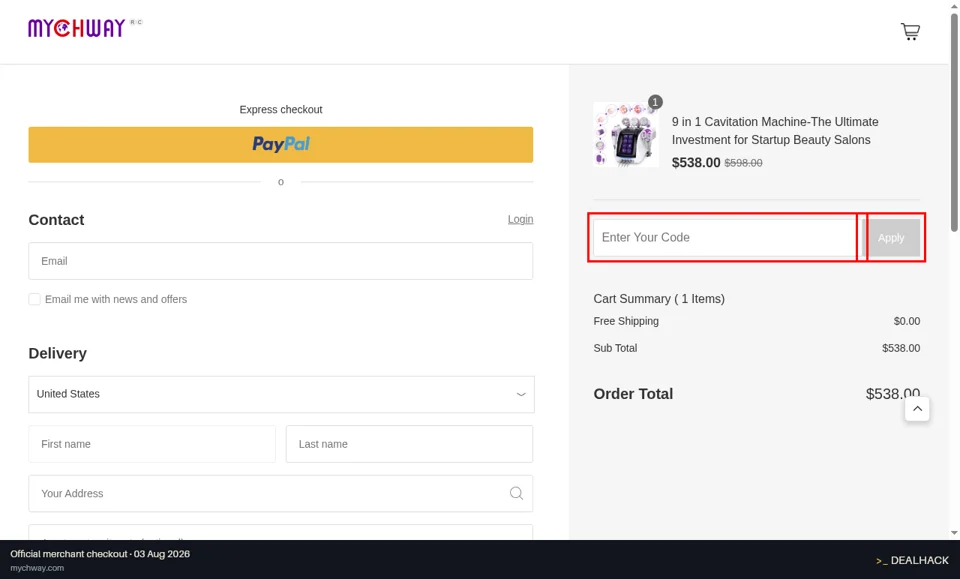This screenshot has width=960, height=579.
Task: Click the $598.00 strikethrough price
Action: coord(743,163)
